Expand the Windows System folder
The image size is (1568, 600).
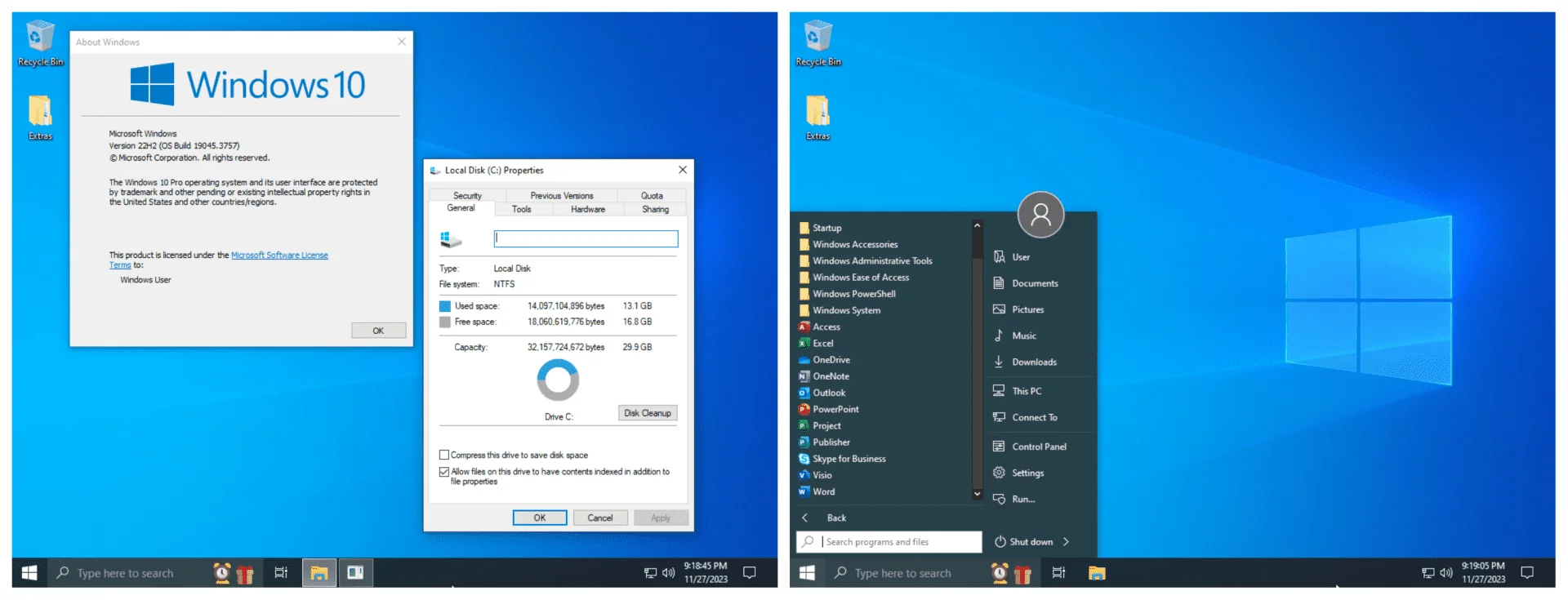tap(840, 310)
